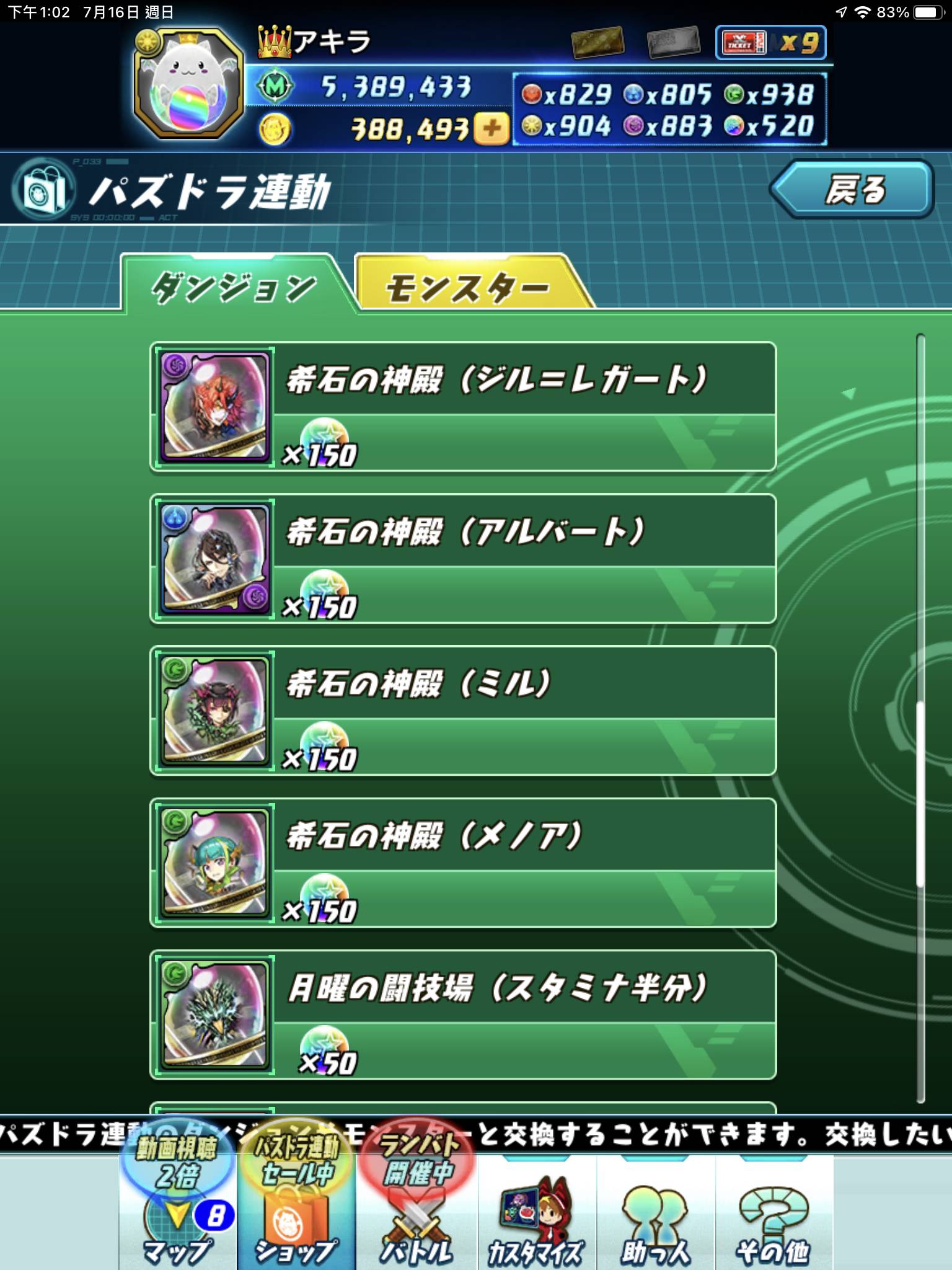Tap the ミル dungeon monster thumbnail

click(214, 711)
